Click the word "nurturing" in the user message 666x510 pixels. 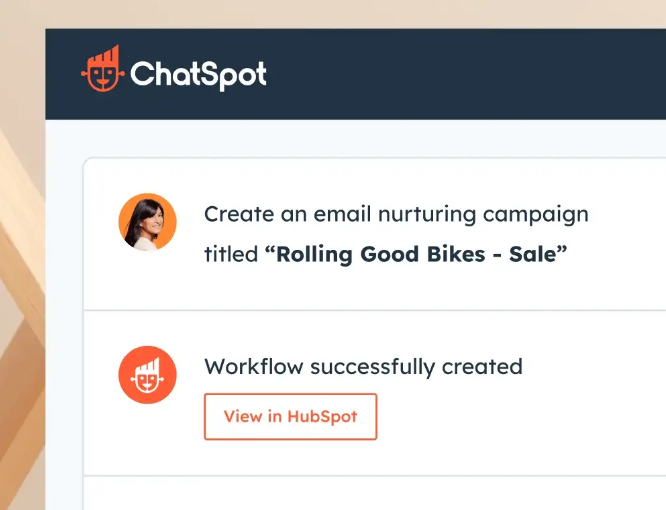(427, 215)
